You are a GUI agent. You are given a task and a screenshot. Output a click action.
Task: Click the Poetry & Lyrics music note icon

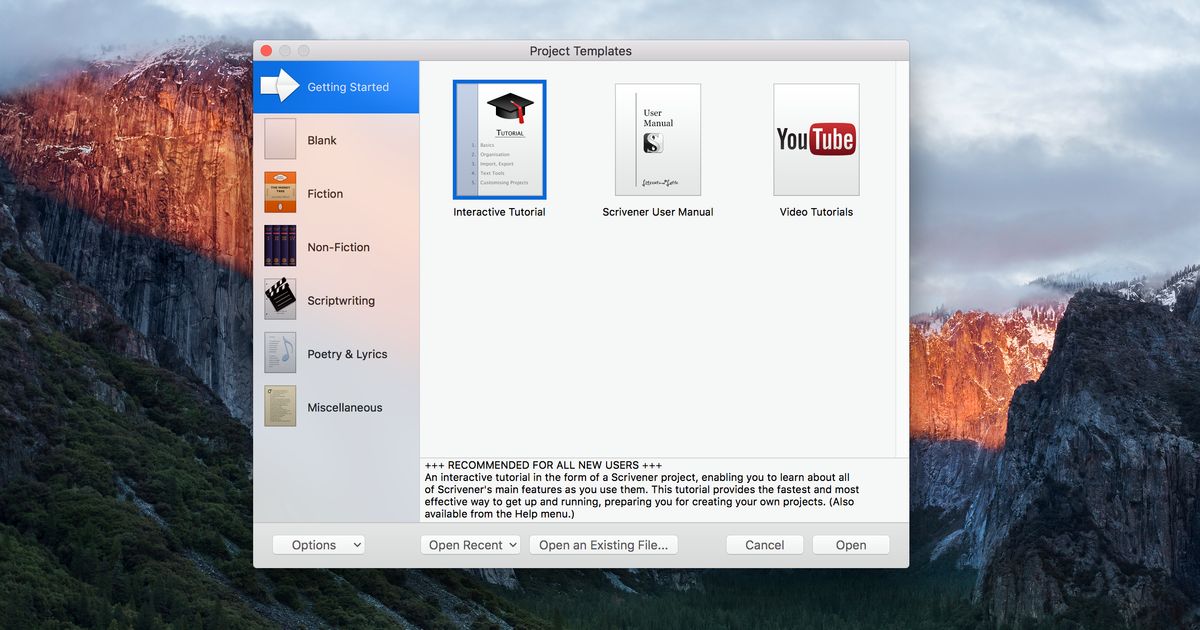tap(280, 353)
